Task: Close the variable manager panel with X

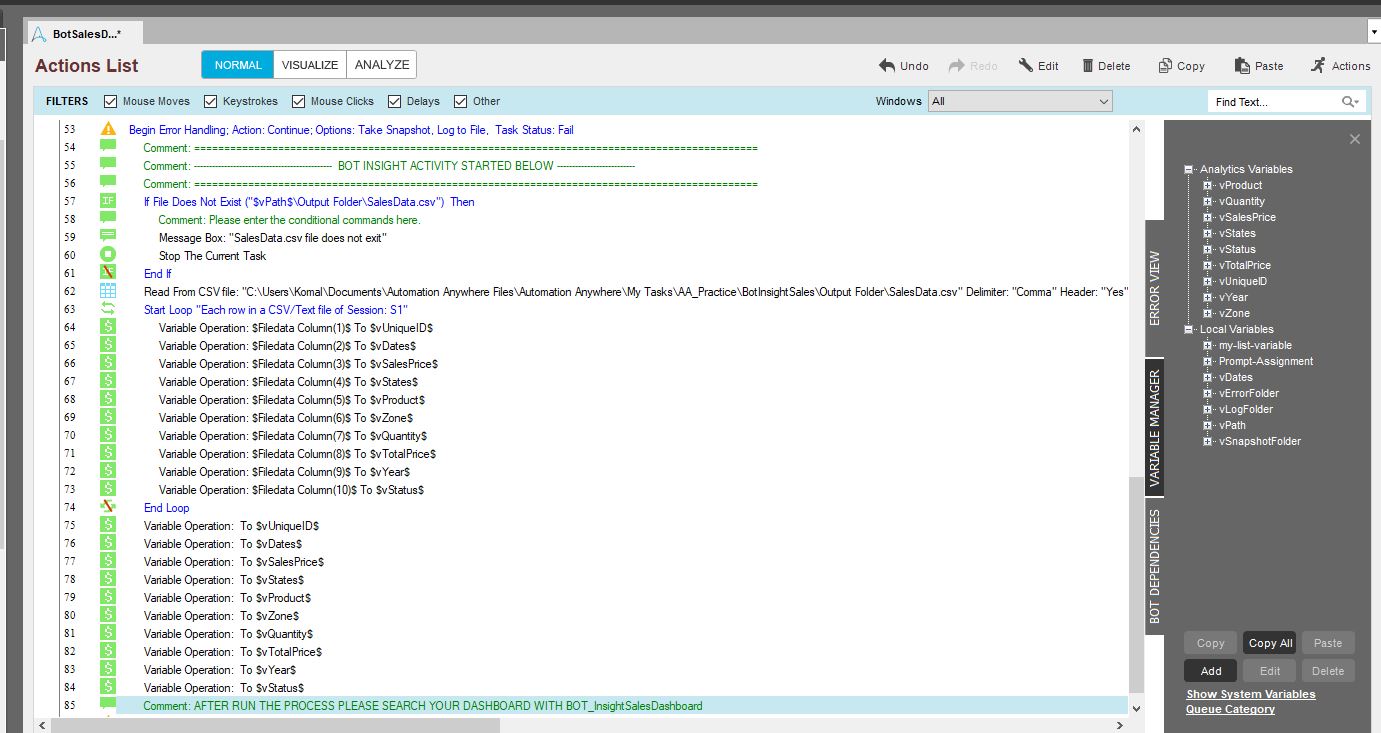Action: 1355,139
